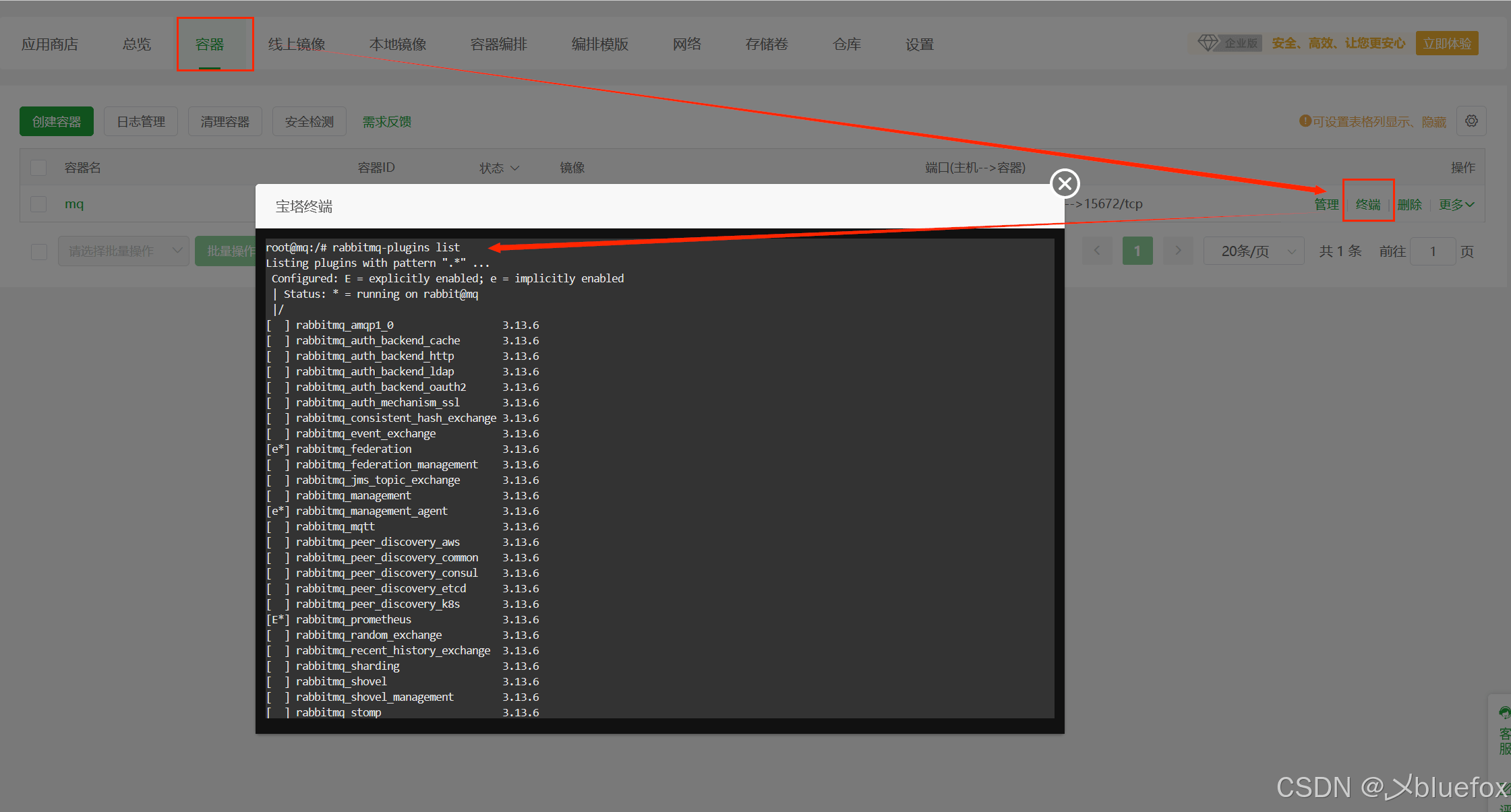Click the 宝塔终端 dialog title
Screen dimensions: 1511x812
pyautogui.click(x=304, y=206)
